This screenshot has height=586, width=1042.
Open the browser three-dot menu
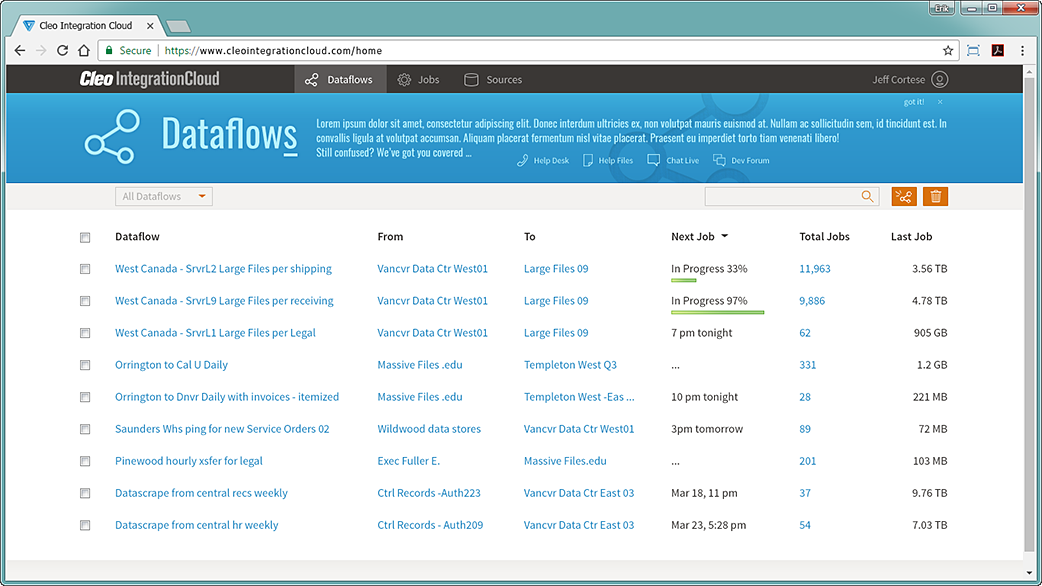click(1022, 50)
